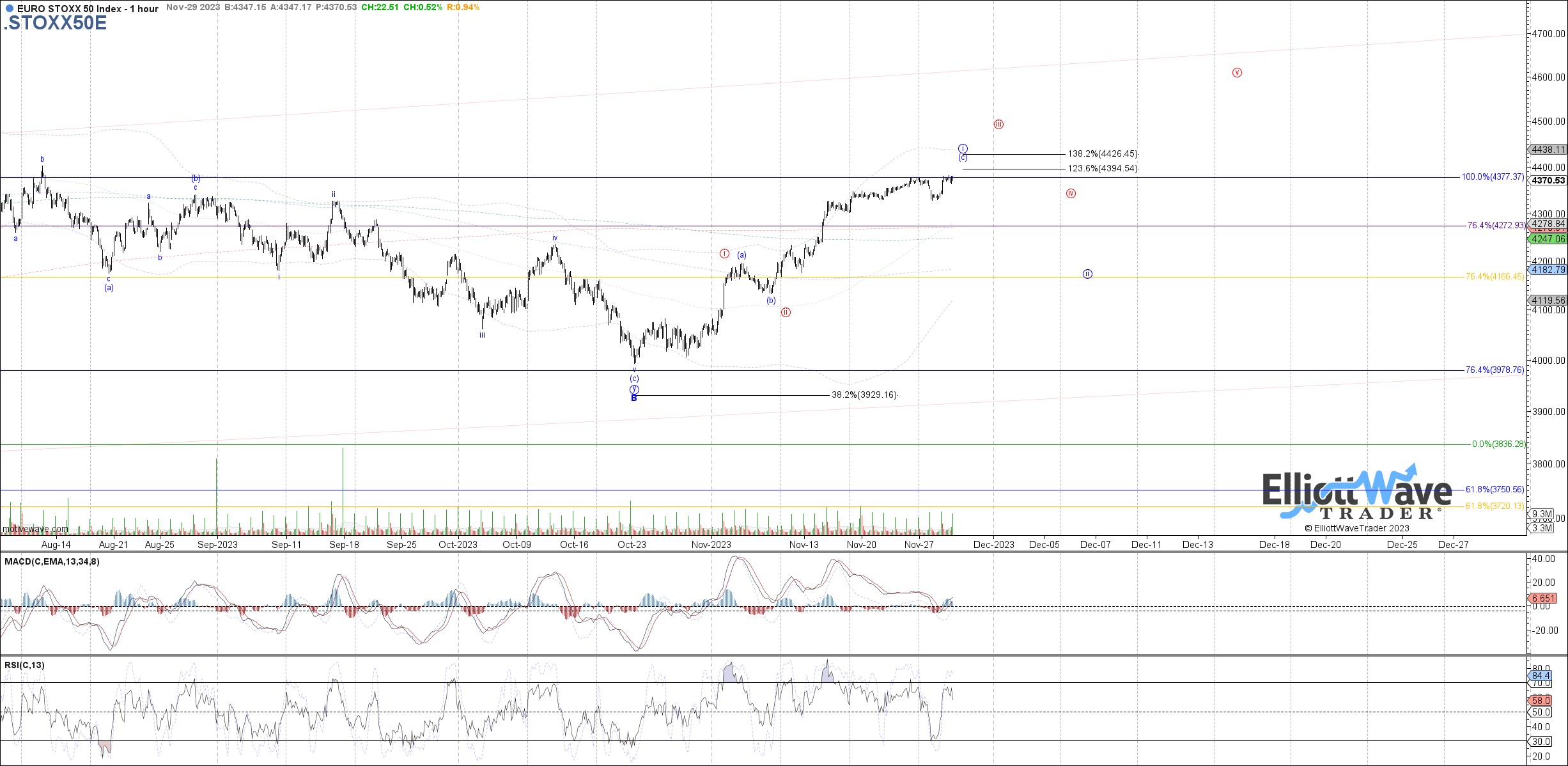Select the 38.2%(3929.16) retracement label

(x=864, y=395)
